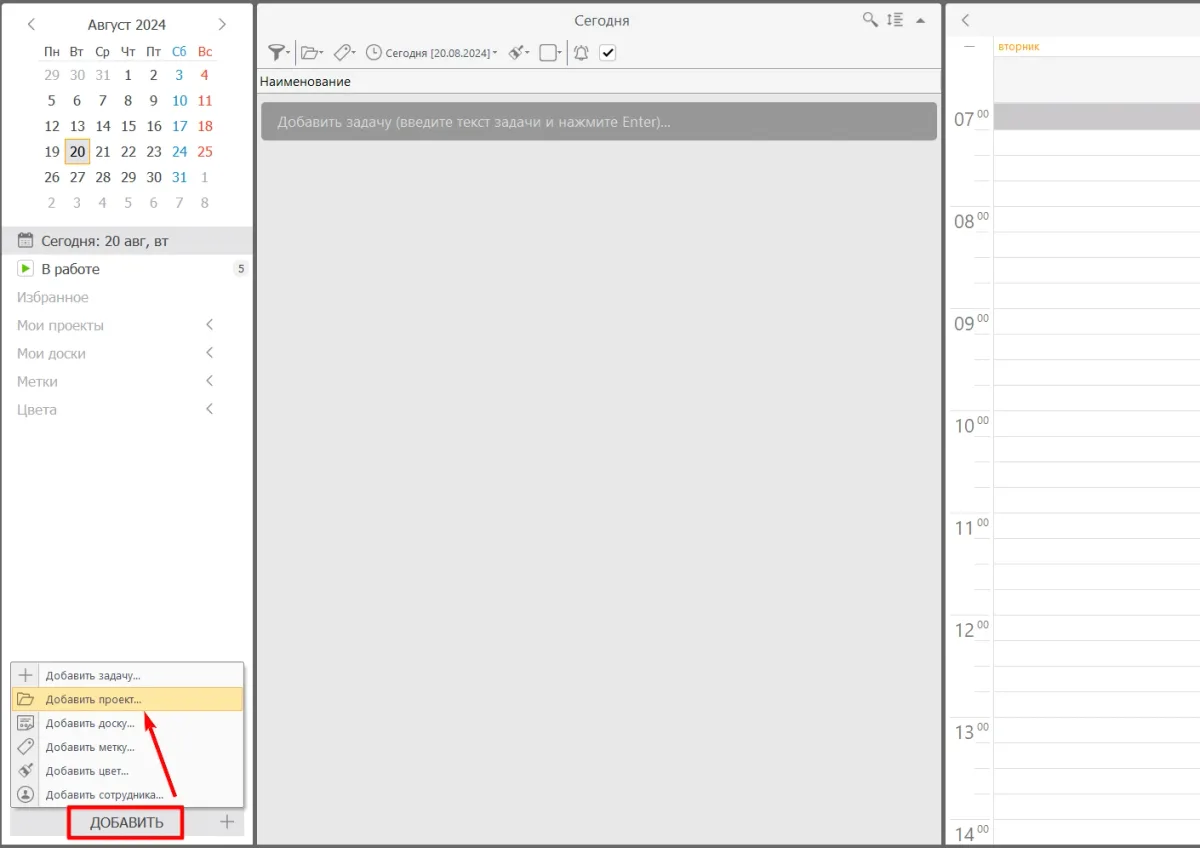
Task: Expand the 'Мои проекты' section
Action: click(209, 325)
